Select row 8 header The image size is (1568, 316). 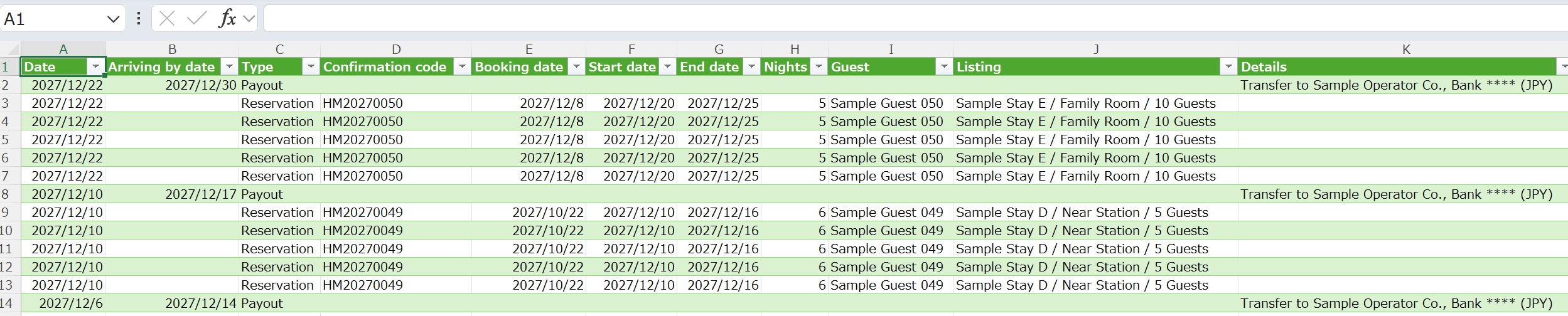[10, 194]
